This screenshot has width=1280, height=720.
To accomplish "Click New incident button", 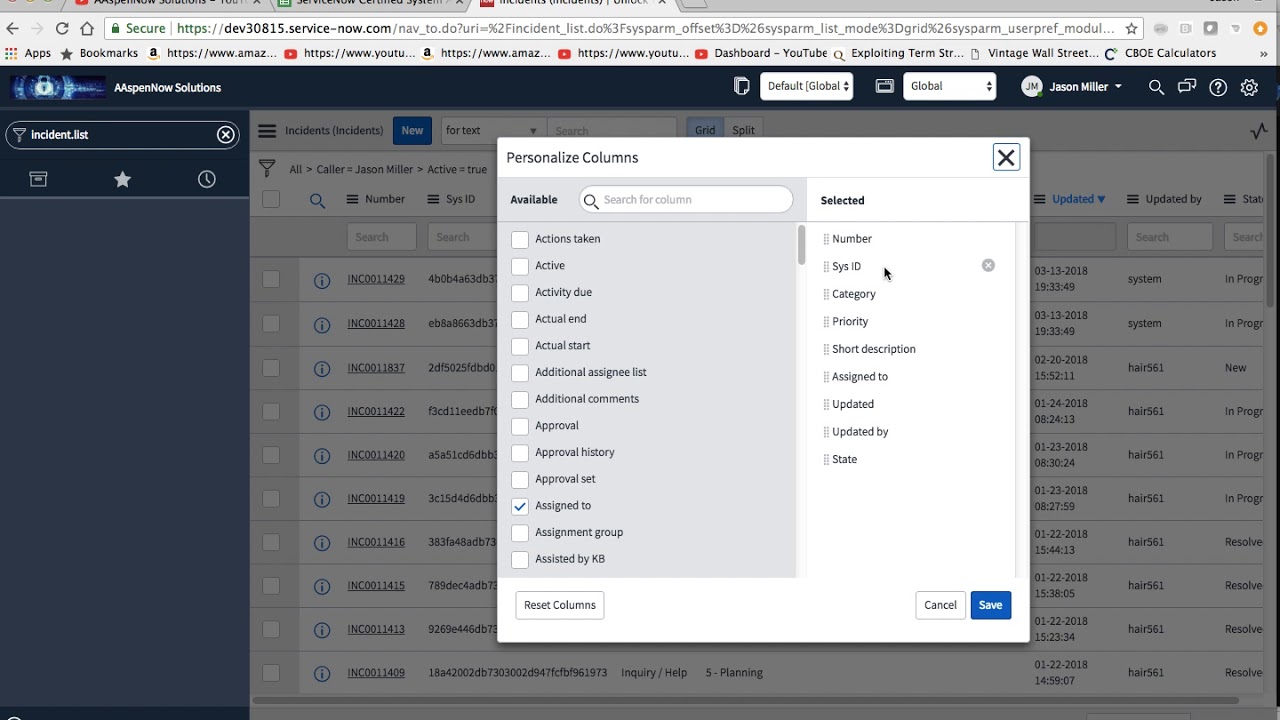I will (412, 130).
